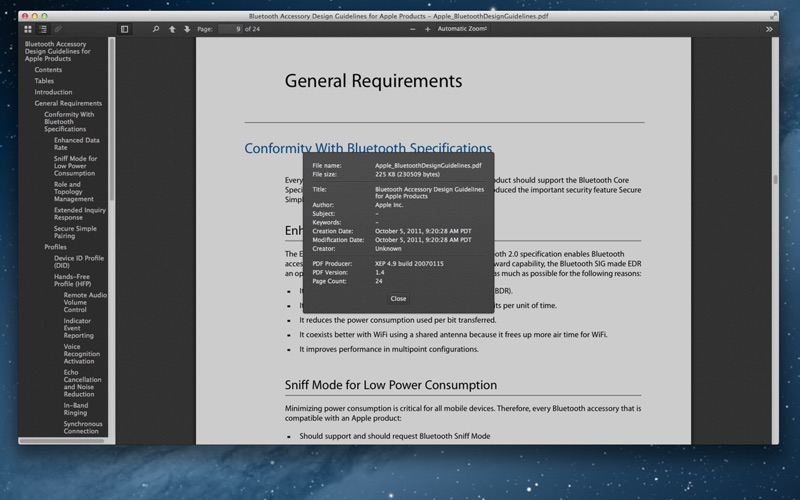Click the PDF Version value 1.4

380,272
